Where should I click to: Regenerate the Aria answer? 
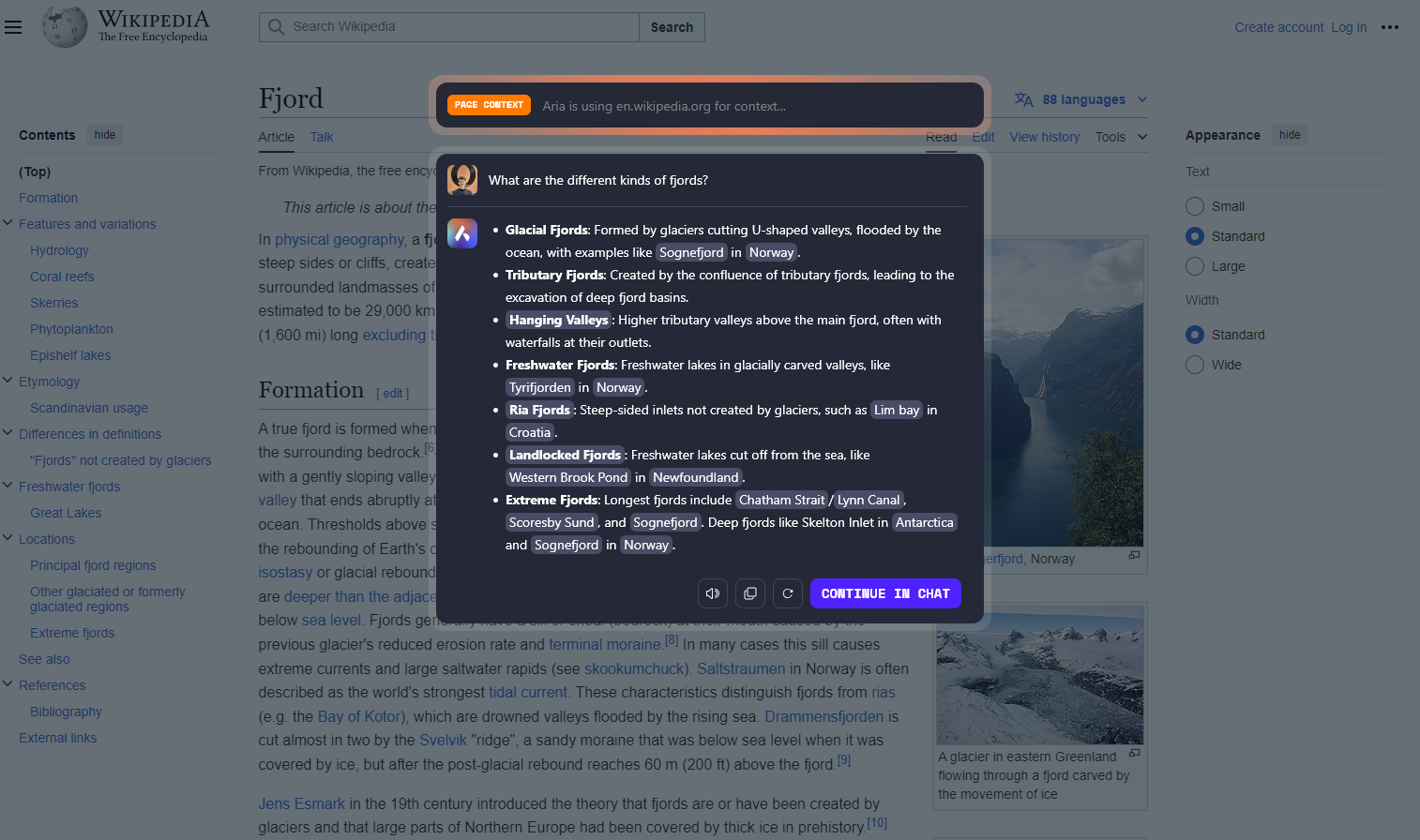tap(788, 593)
